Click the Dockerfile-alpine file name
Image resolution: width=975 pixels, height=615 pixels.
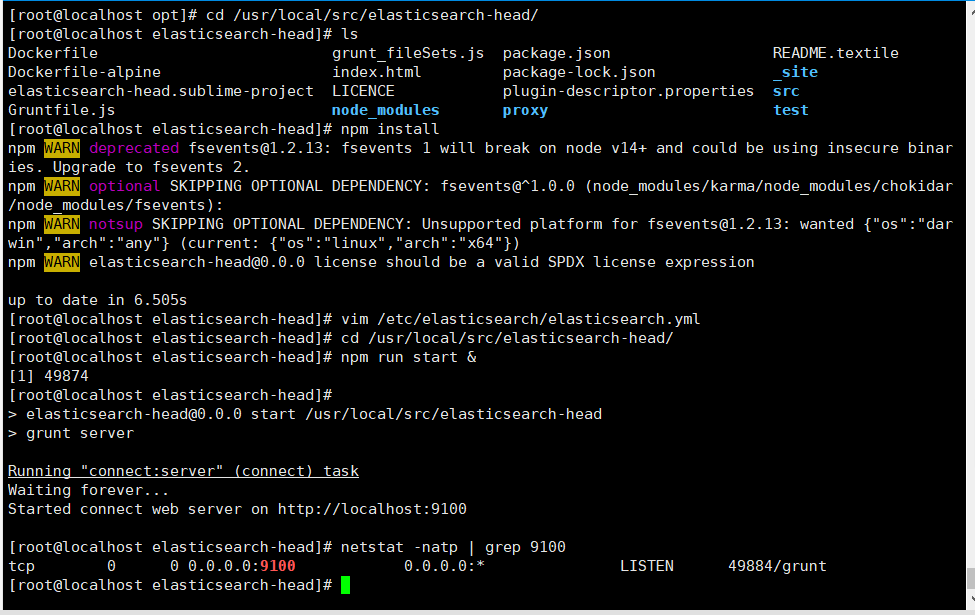click(x=84, y=72)
